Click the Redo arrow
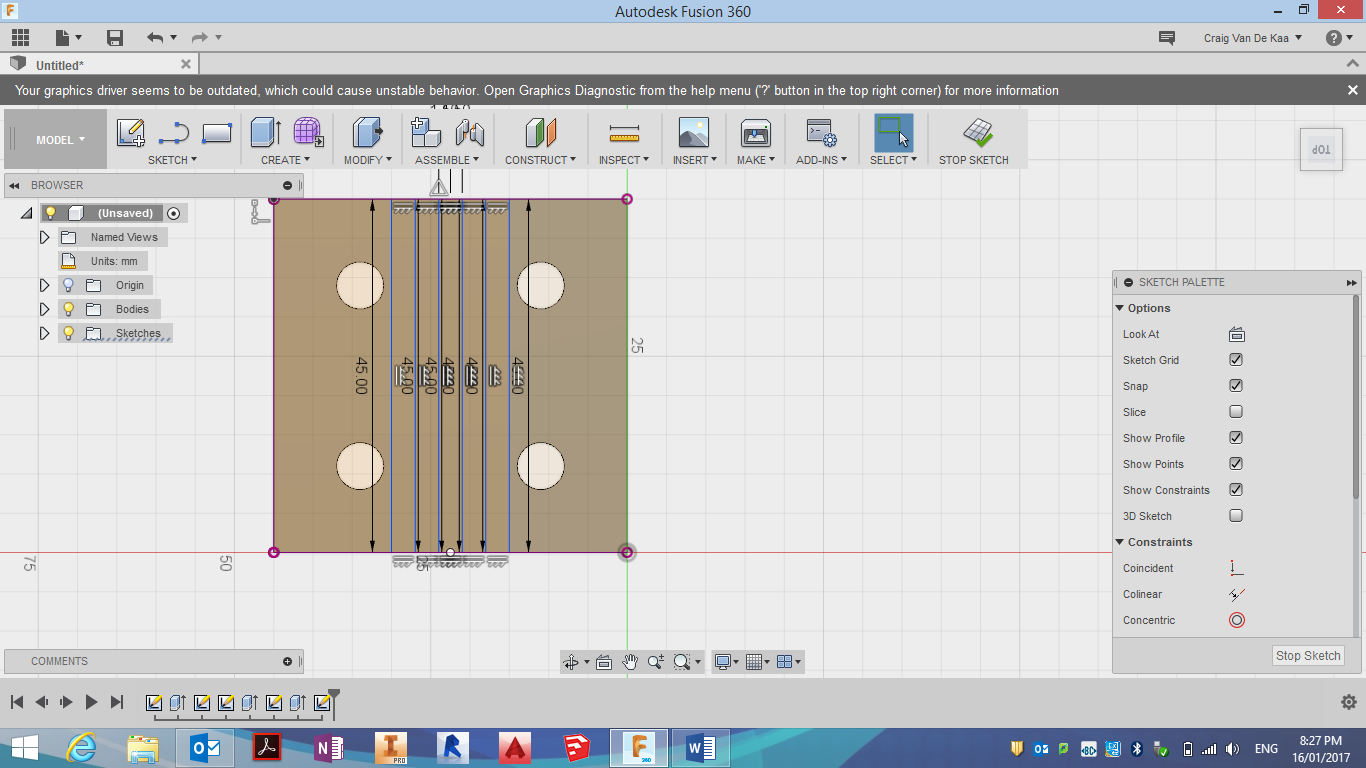Screen dimensions: 1366x768 point(200,38)
